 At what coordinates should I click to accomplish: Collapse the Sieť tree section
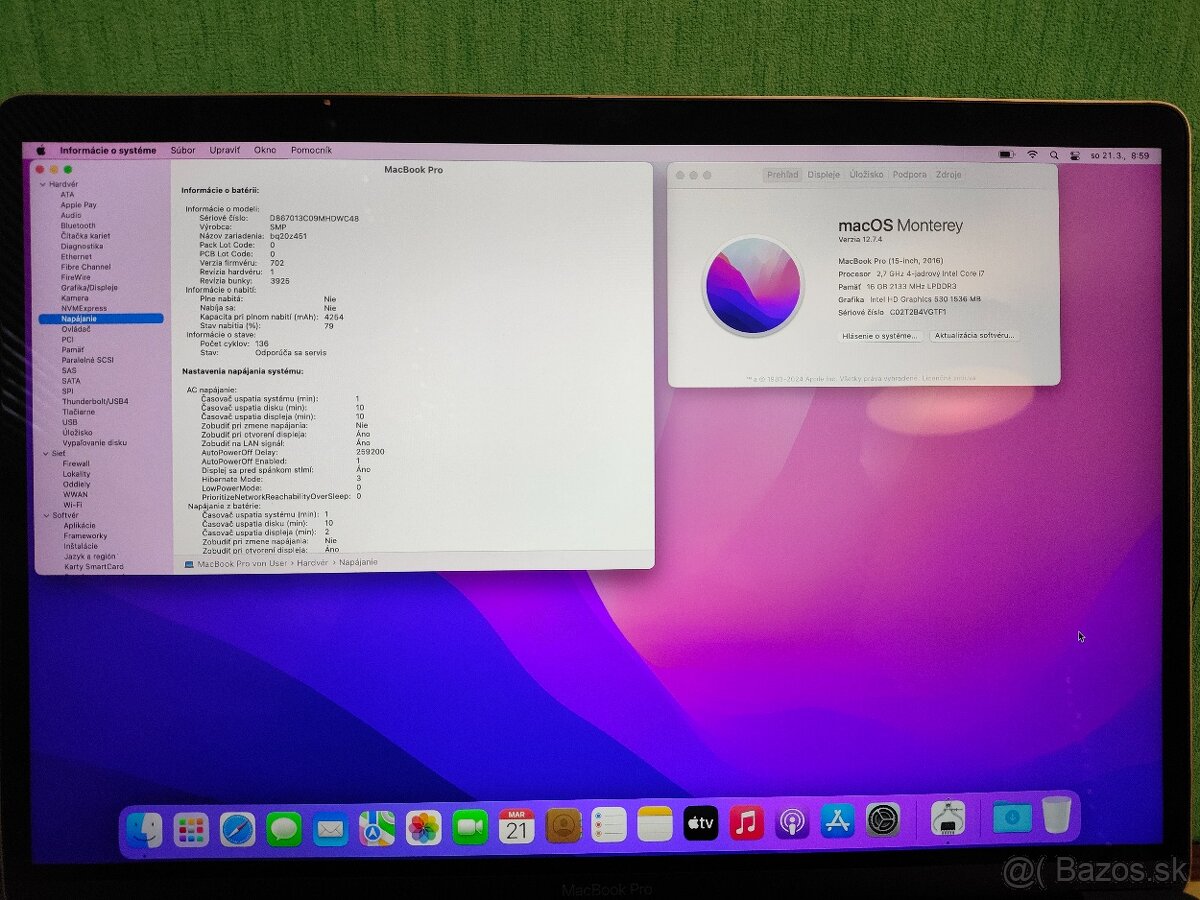pyautogui.click(x=46, y=452)
